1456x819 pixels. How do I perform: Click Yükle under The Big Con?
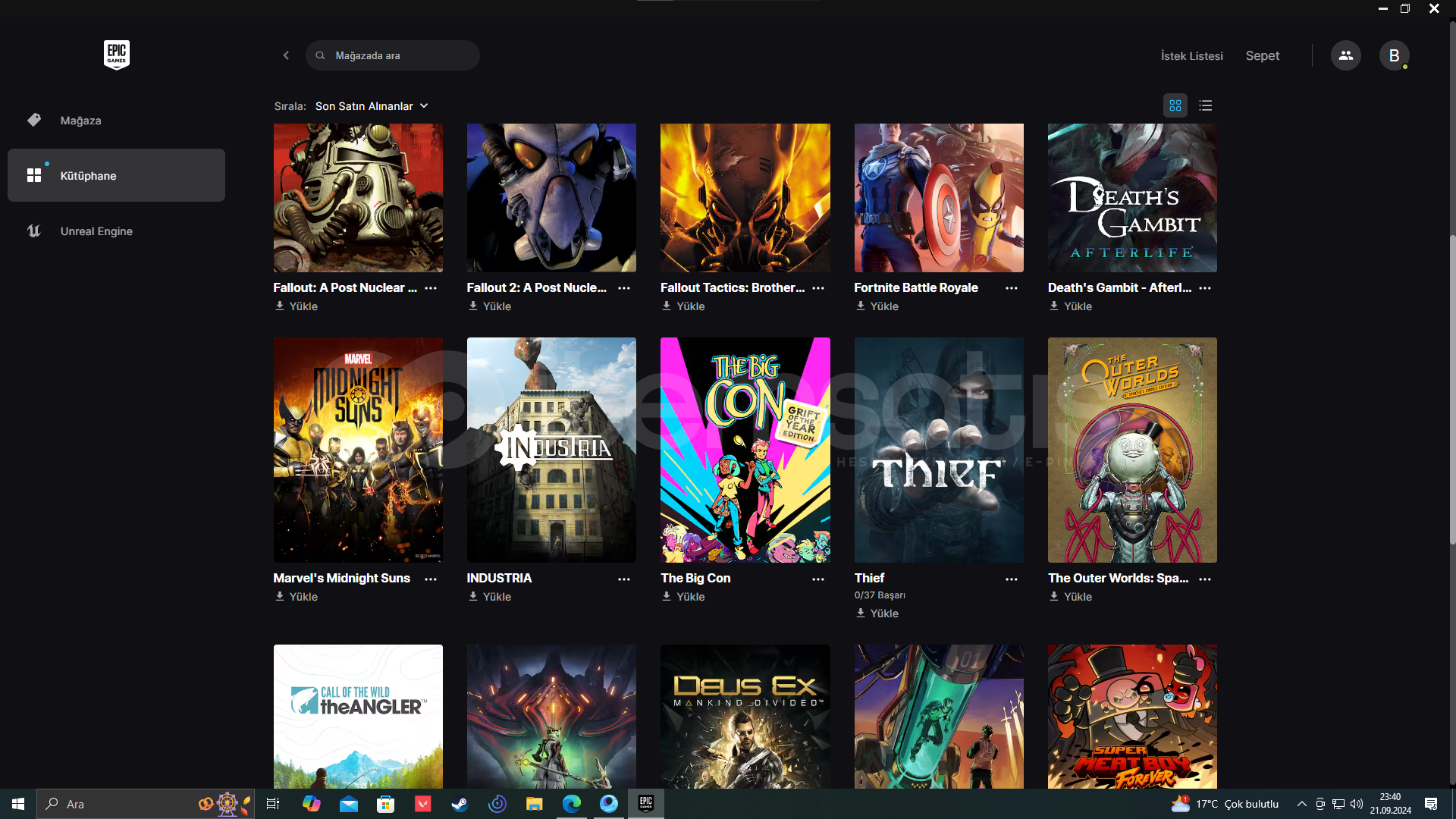(683, 597)
